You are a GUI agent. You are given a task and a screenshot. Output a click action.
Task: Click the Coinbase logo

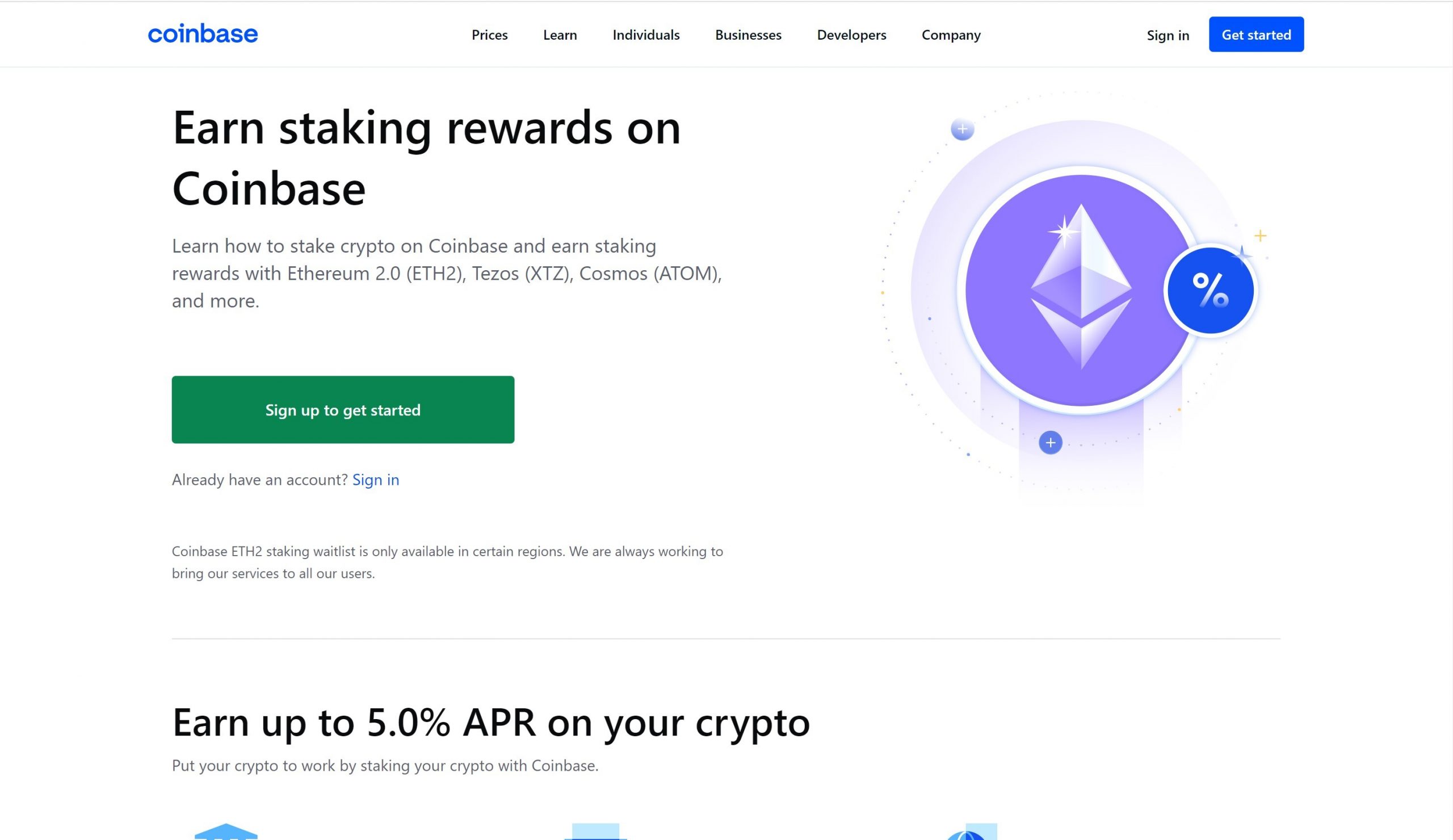tap(203, 34)
